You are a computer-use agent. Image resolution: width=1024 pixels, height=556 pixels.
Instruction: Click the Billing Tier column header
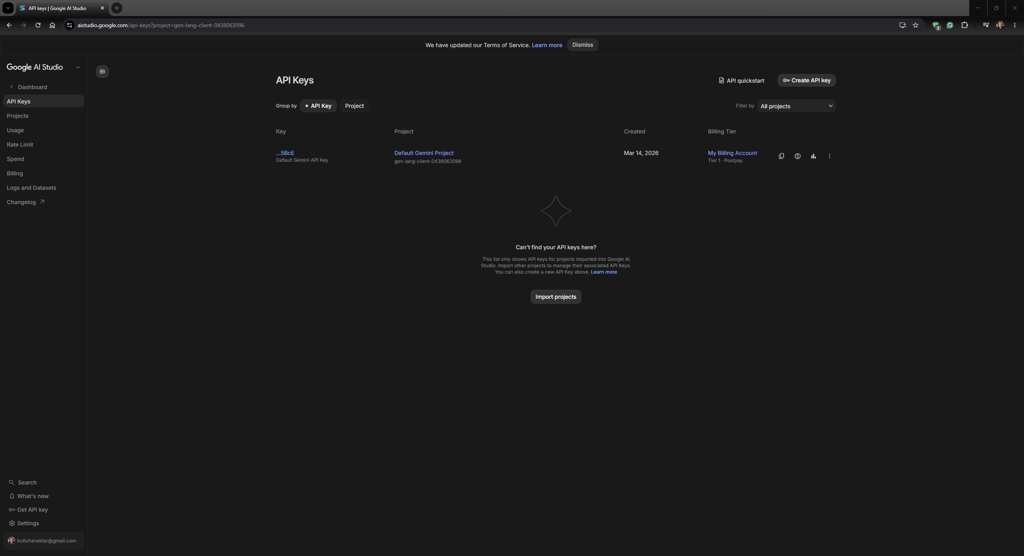tap(722, 131)
